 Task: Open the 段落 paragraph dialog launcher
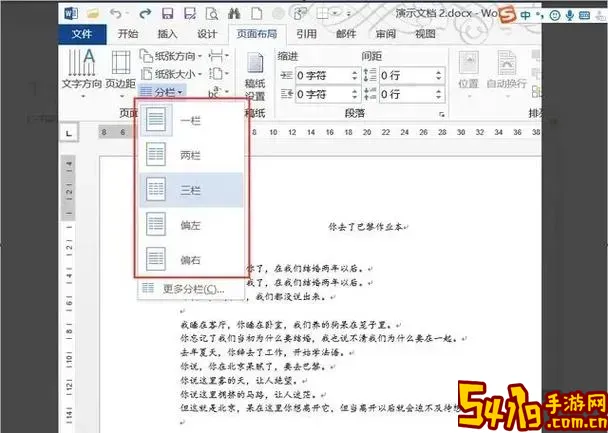pyautogui.click(x=441, y=115)
